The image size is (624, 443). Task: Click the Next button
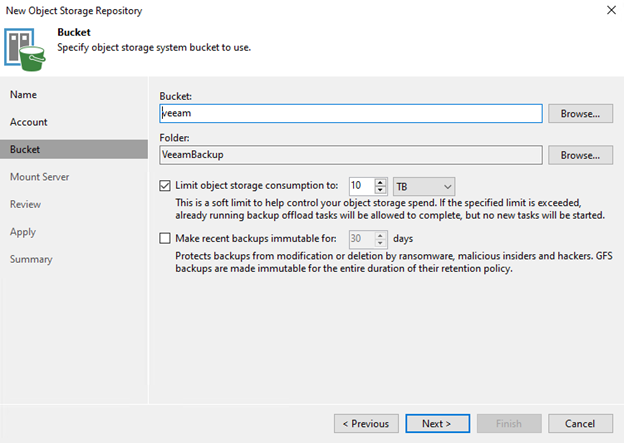coord(436,423)
